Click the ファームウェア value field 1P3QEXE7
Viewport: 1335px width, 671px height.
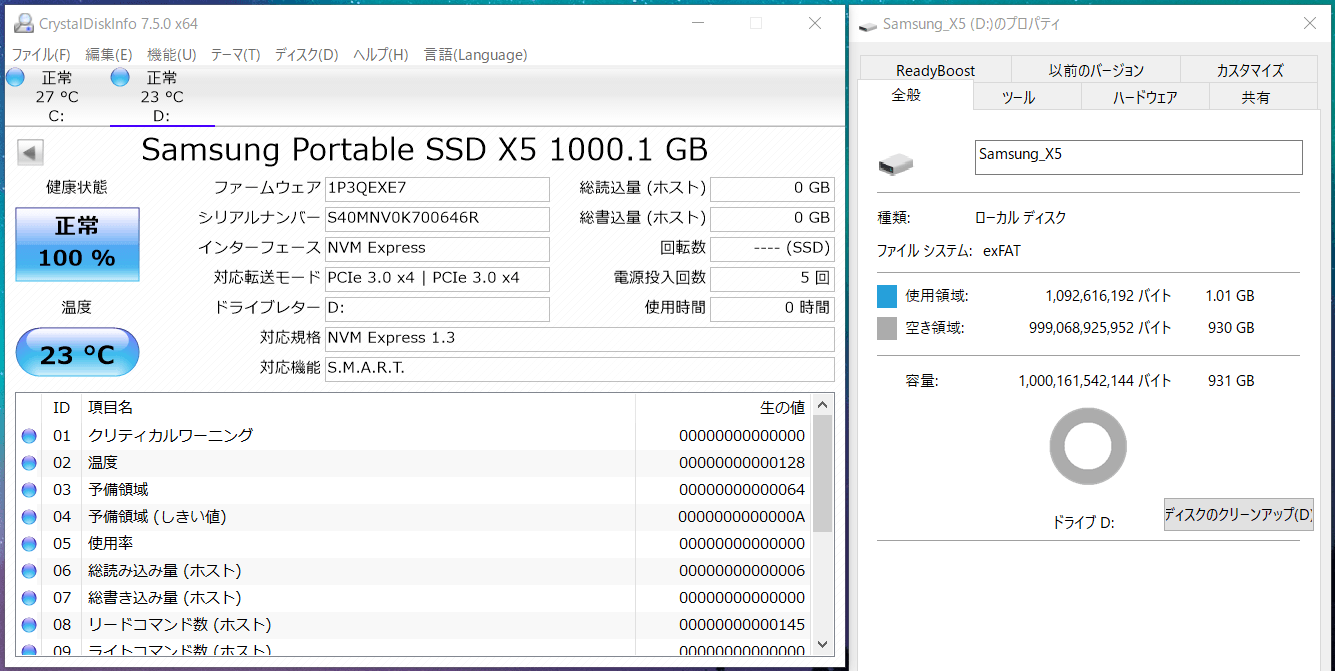click(x=438, y=188)
